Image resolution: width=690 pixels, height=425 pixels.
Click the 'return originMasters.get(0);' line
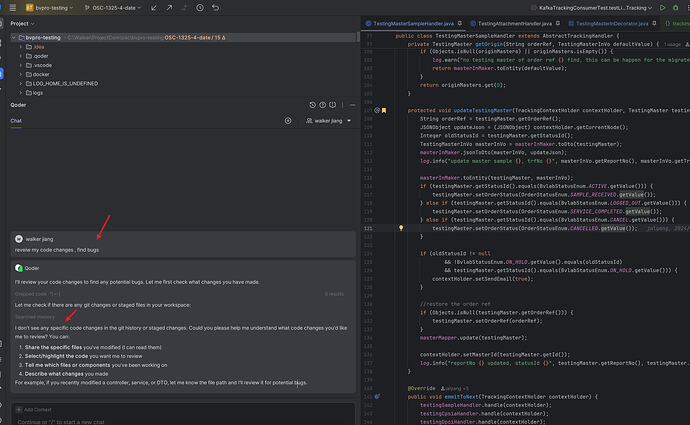tap(462, 85)
